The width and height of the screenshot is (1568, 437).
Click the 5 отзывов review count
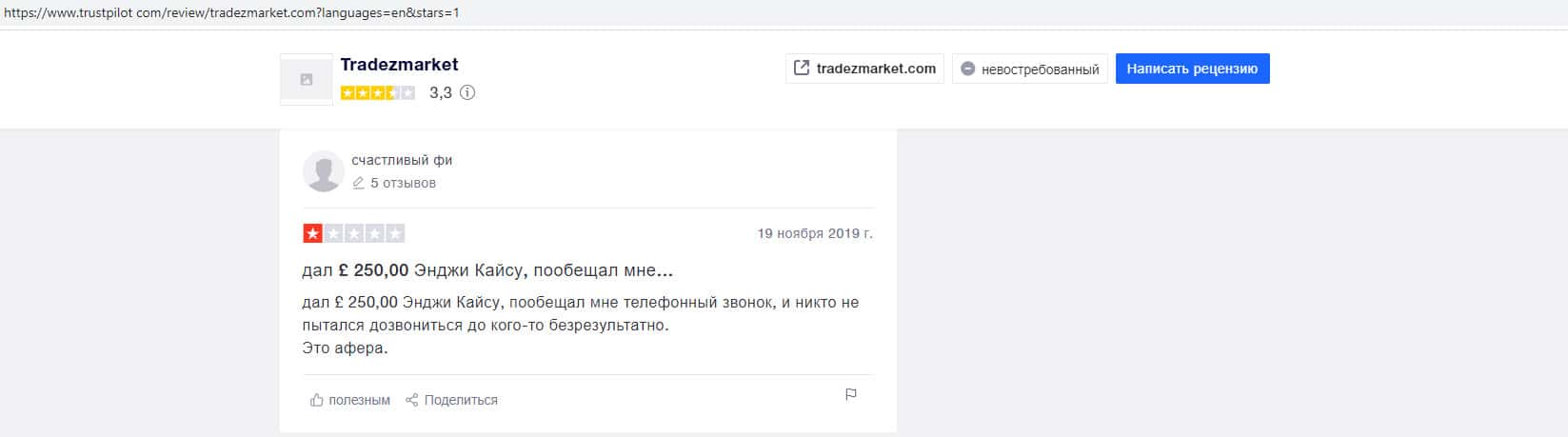point(403,183)
